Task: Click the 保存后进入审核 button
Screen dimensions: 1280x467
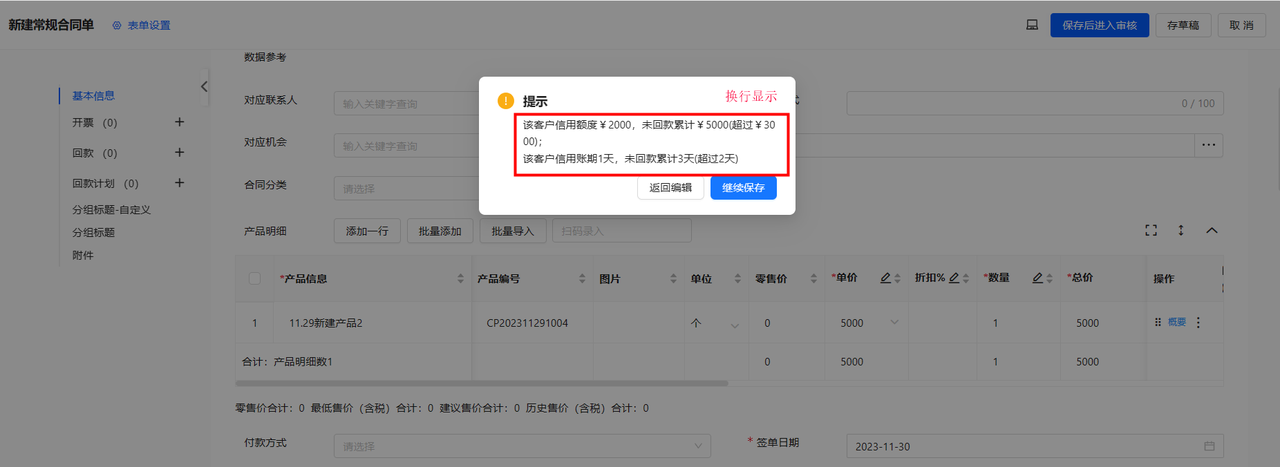Action: pos(1099,25)
